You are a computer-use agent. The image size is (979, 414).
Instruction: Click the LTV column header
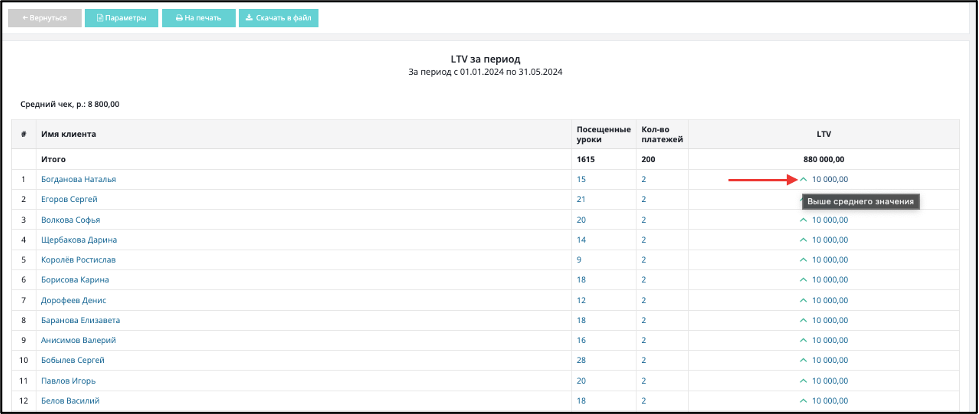click(x=826, y=134)
